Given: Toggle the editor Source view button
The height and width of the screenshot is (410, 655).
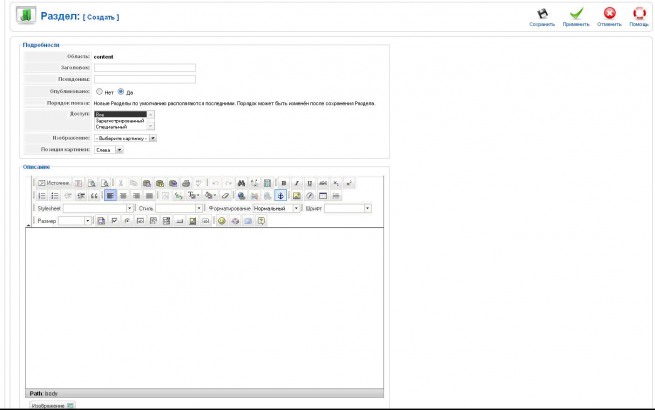Looking at the screenshot, I should click(53, 183).
